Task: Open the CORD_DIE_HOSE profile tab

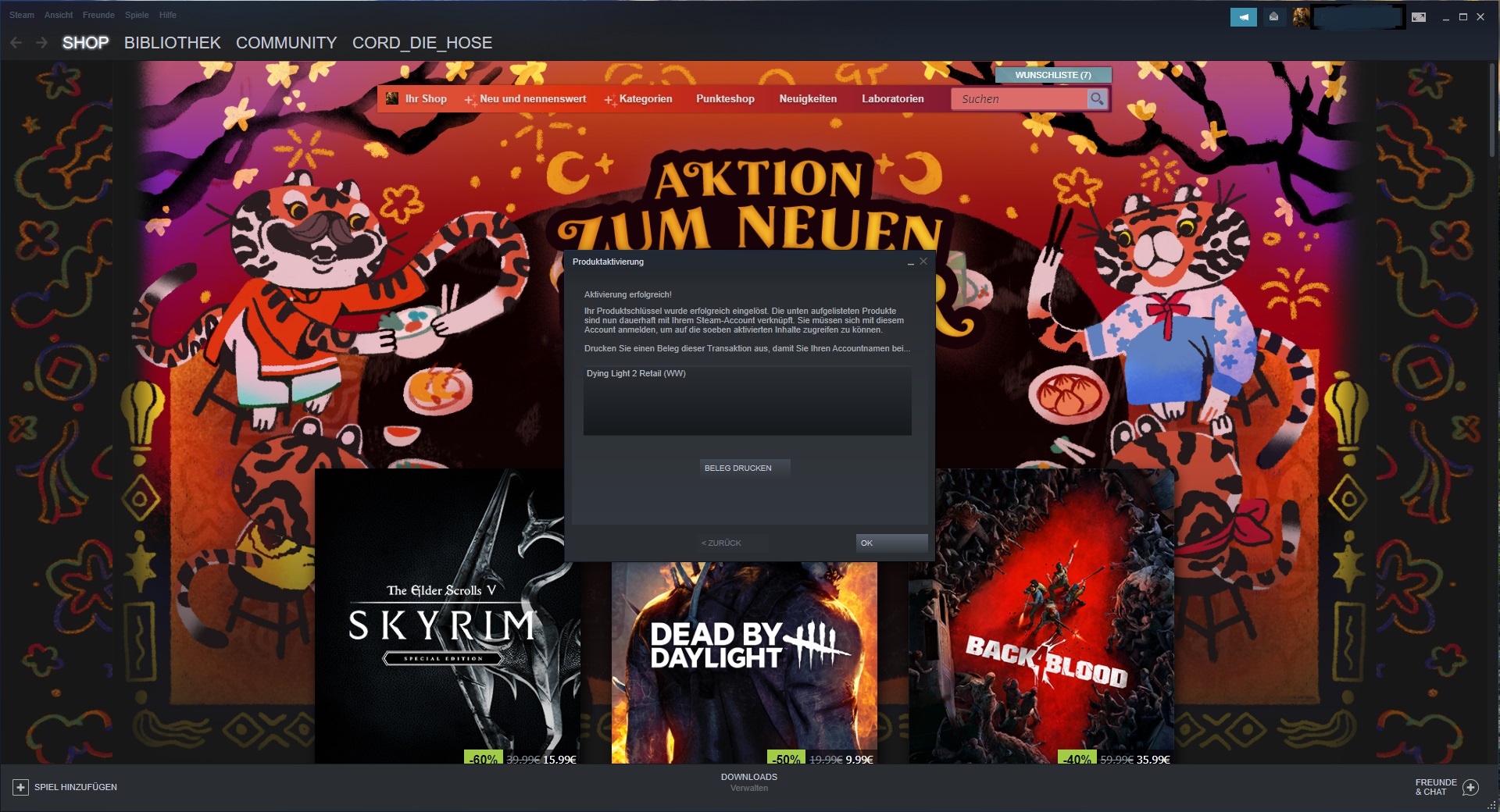Action: (423, 43)
